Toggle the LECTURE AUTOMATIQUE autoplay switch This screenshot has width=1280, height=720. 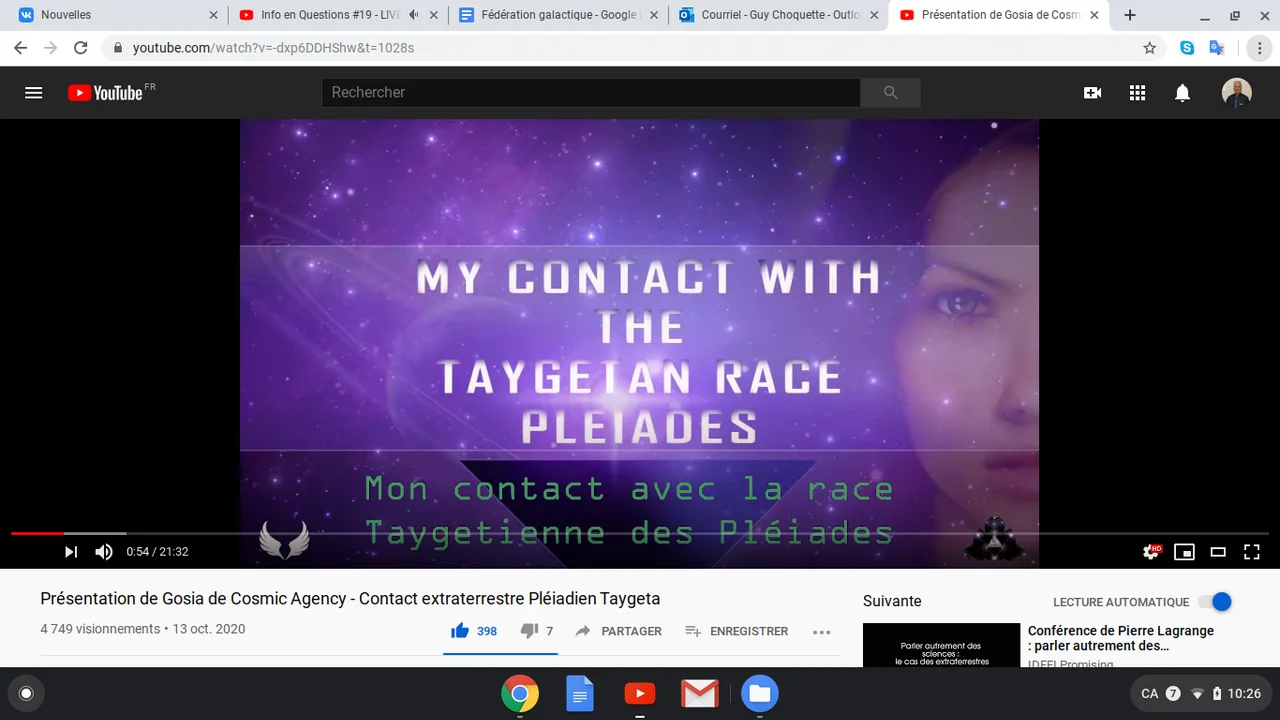[x=1215, y=602]
